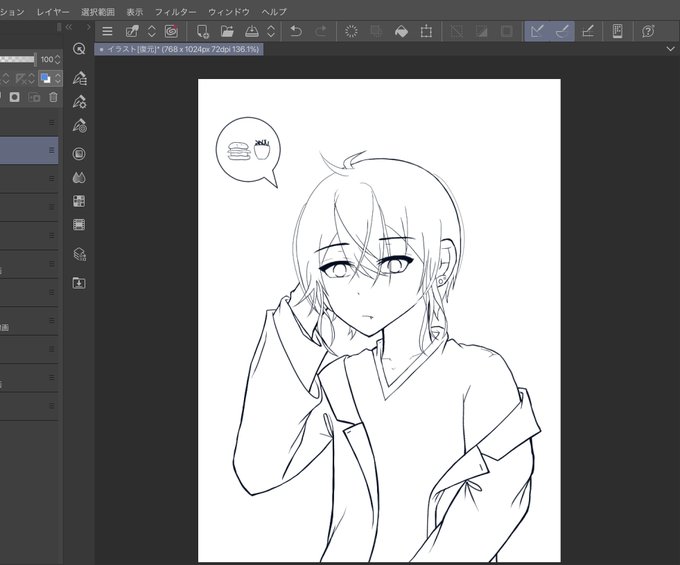
Task: Open the 選択範囲 menu
Action: pos(98,12)
